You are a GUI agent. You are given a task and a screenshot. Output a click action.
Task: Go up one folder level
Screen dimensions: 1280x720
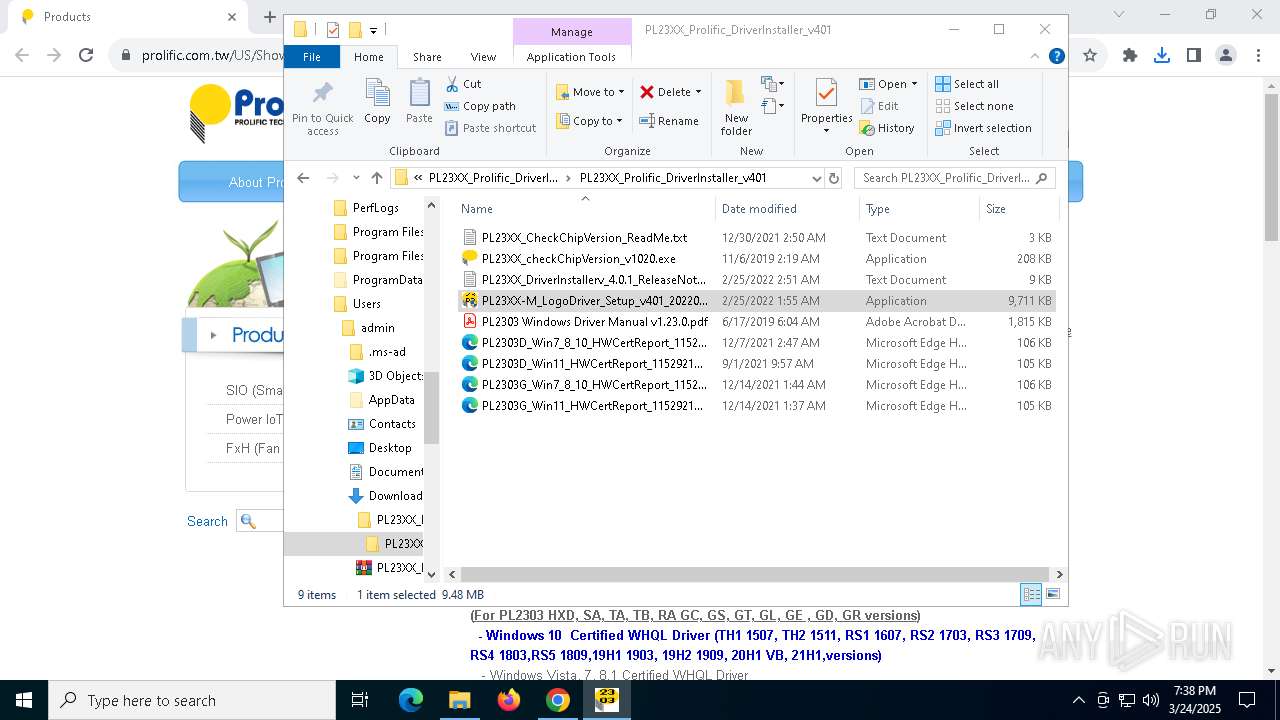[377, 178]
